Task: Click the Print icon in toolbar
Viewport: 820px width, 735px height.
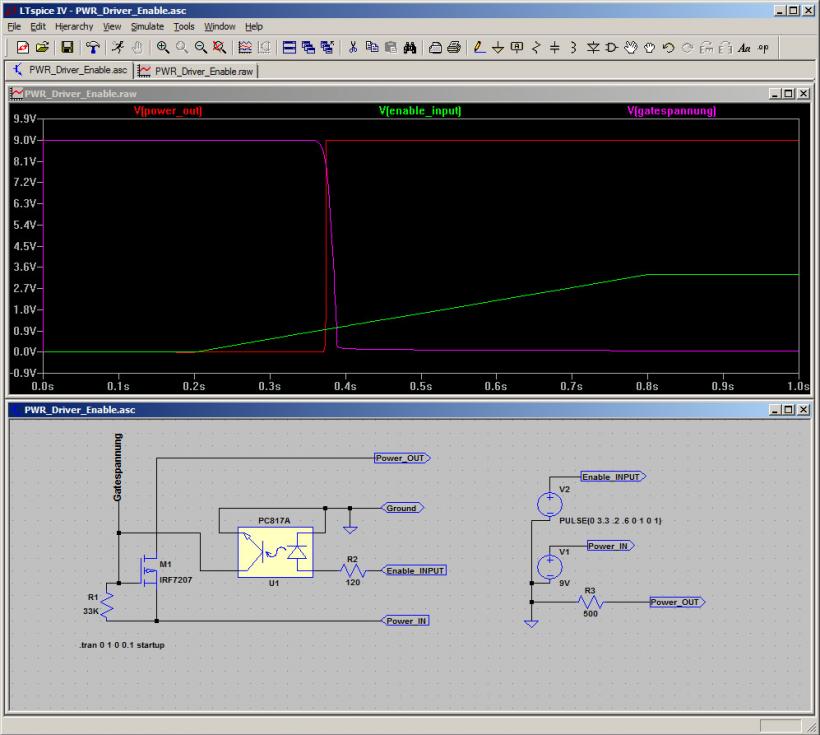Action: [x=453, y=47]
